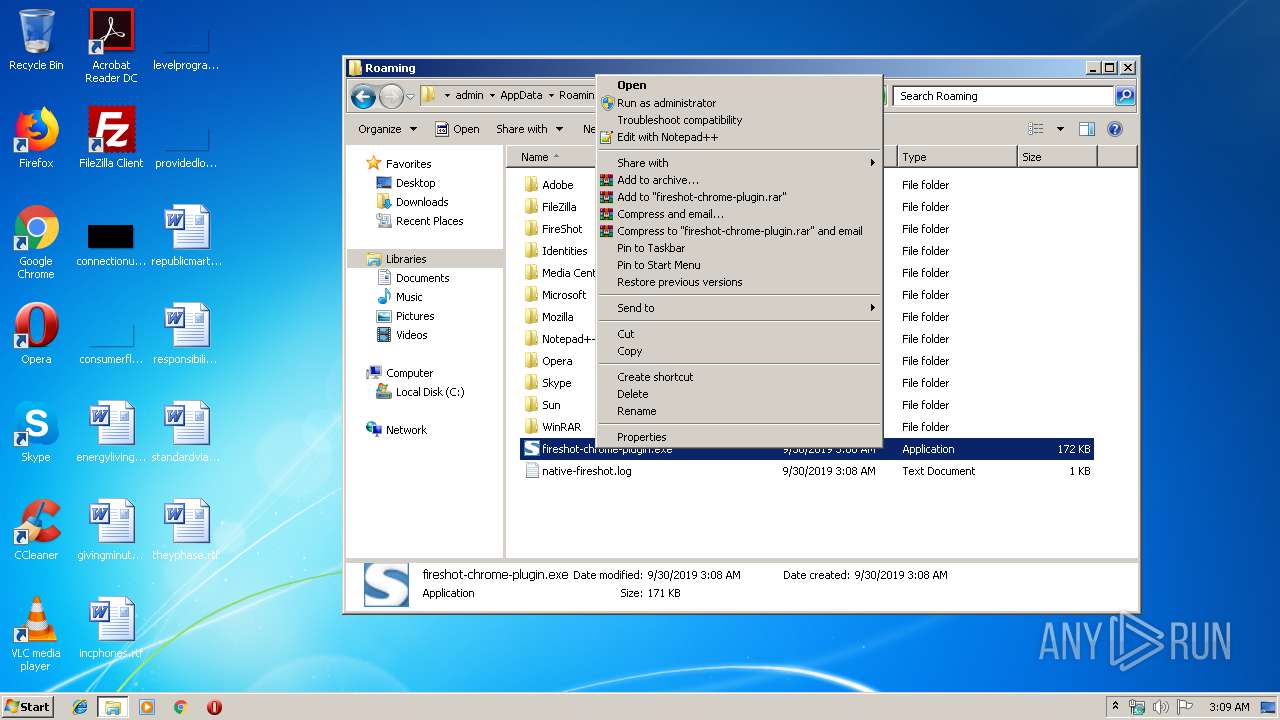The height and width of the screenshot is (720, 1280).
Task: Click Open button in Explorer toolbar
Action: pos(458,129)
